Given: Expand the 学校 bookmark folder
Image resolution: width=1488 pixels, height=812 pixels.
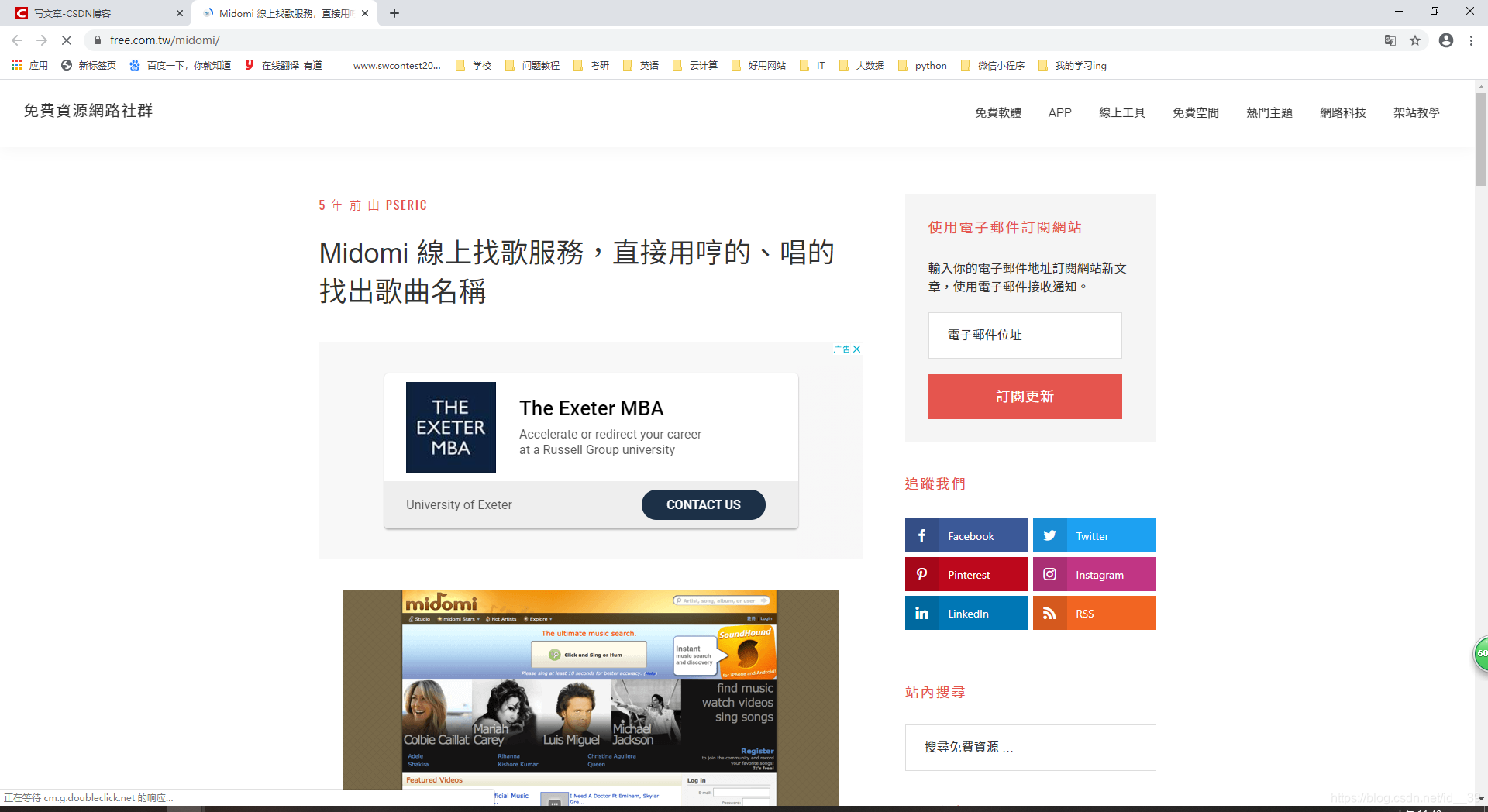Looking at the screenshot, I should [x=474, y=66].
